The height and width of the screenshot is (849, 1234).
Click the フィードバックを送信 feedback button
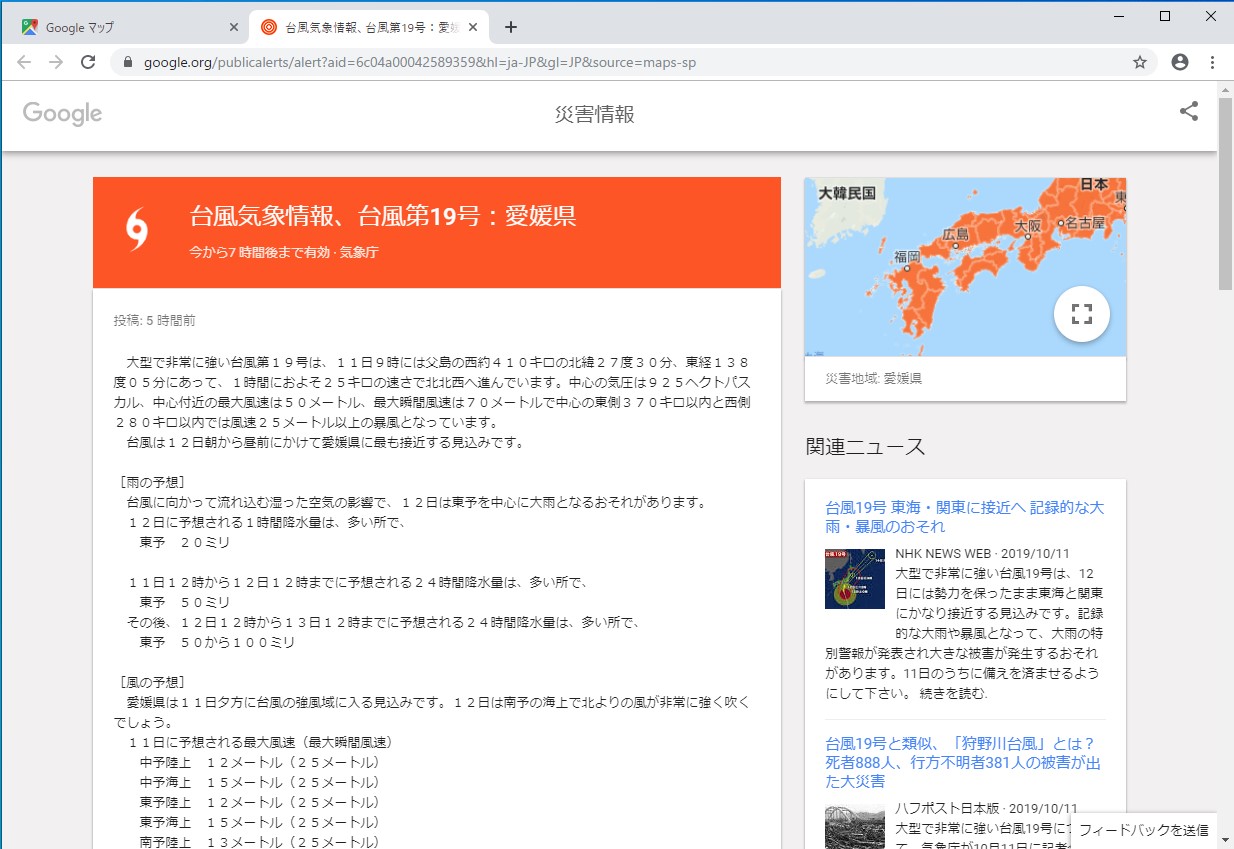1143,830
